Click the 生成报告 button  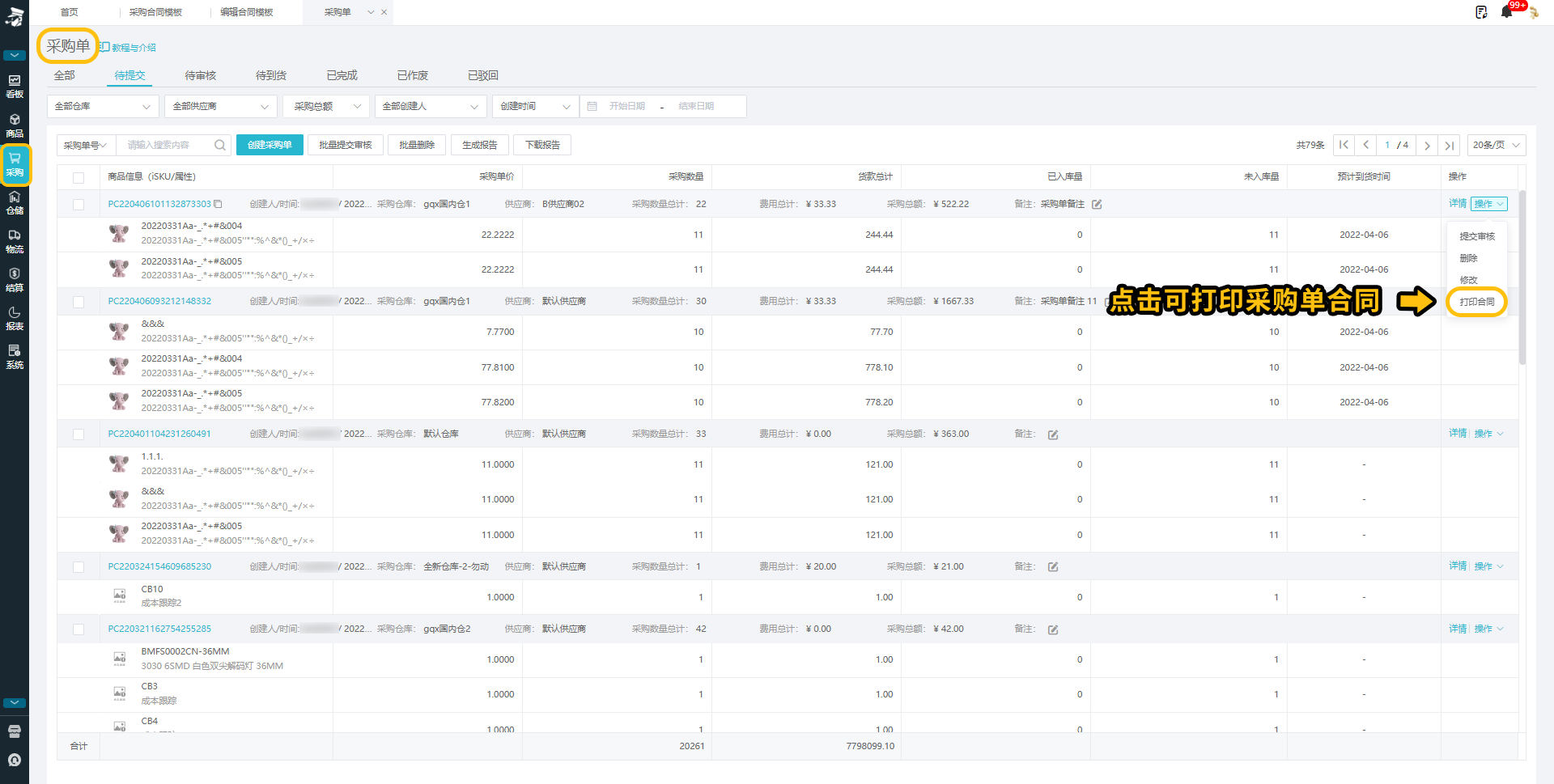click(x=480, y=145)
